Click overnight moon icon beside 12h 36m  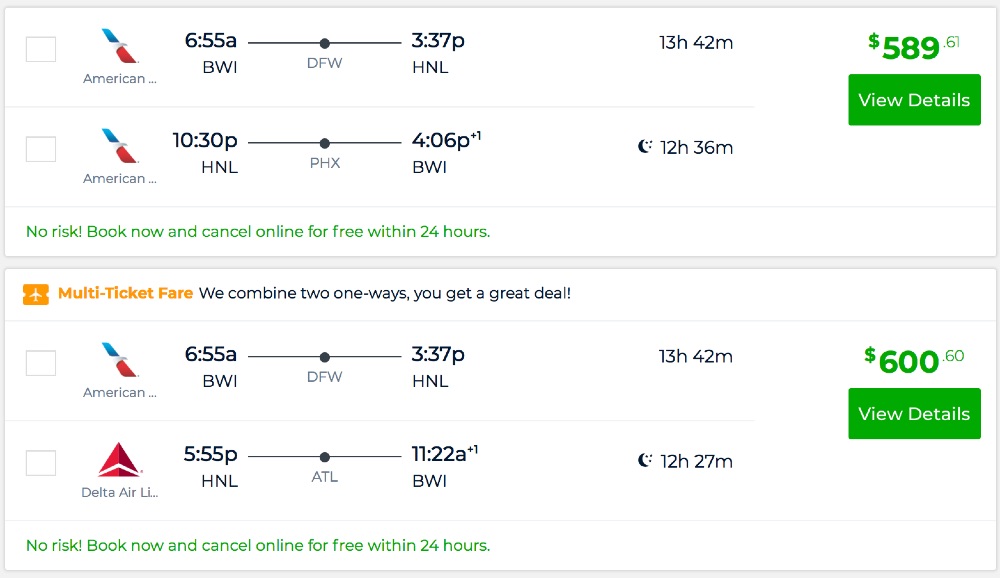tap(645, 147)
